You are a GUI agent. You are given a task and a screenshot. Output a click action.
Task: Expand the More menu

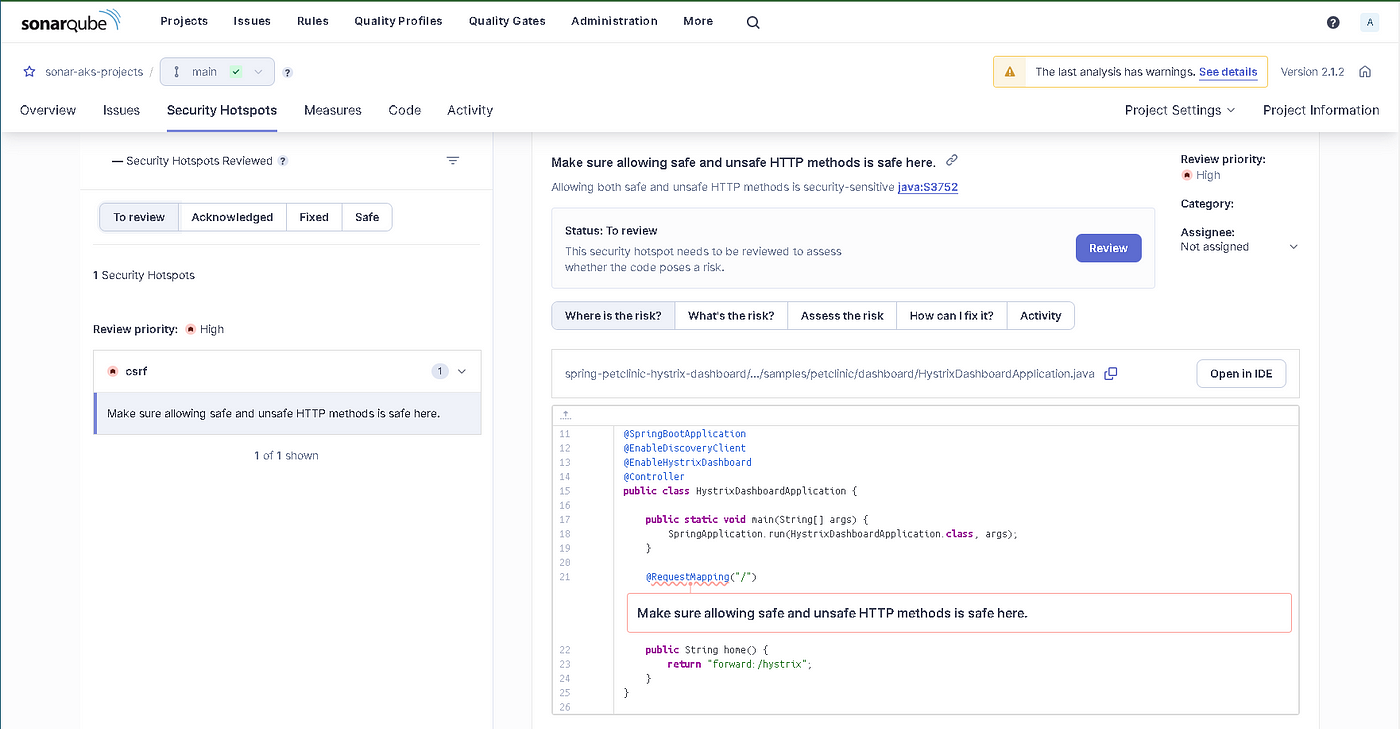[698, 21]
